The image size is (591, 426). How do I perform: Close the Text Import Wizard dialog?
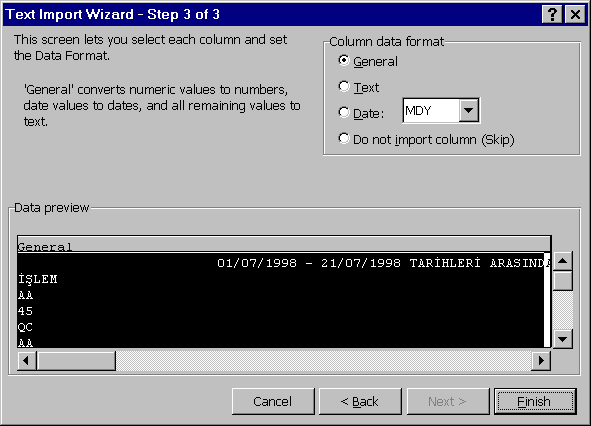tap(575, 15)
